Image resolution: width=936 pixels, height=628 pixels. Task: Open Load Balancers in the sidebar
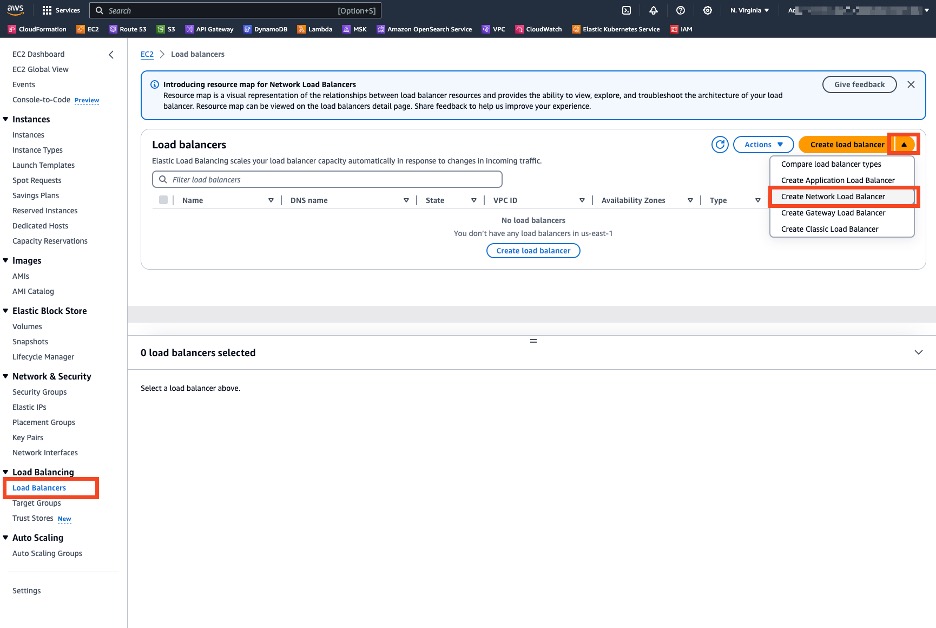(39, 488)
